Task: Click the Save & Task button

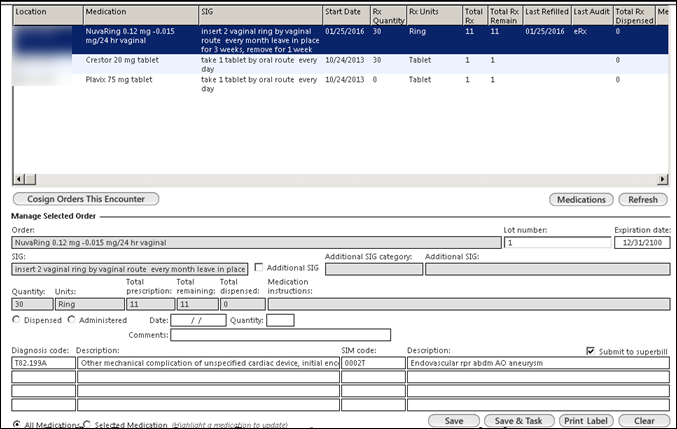Action: tap(519, 421)
